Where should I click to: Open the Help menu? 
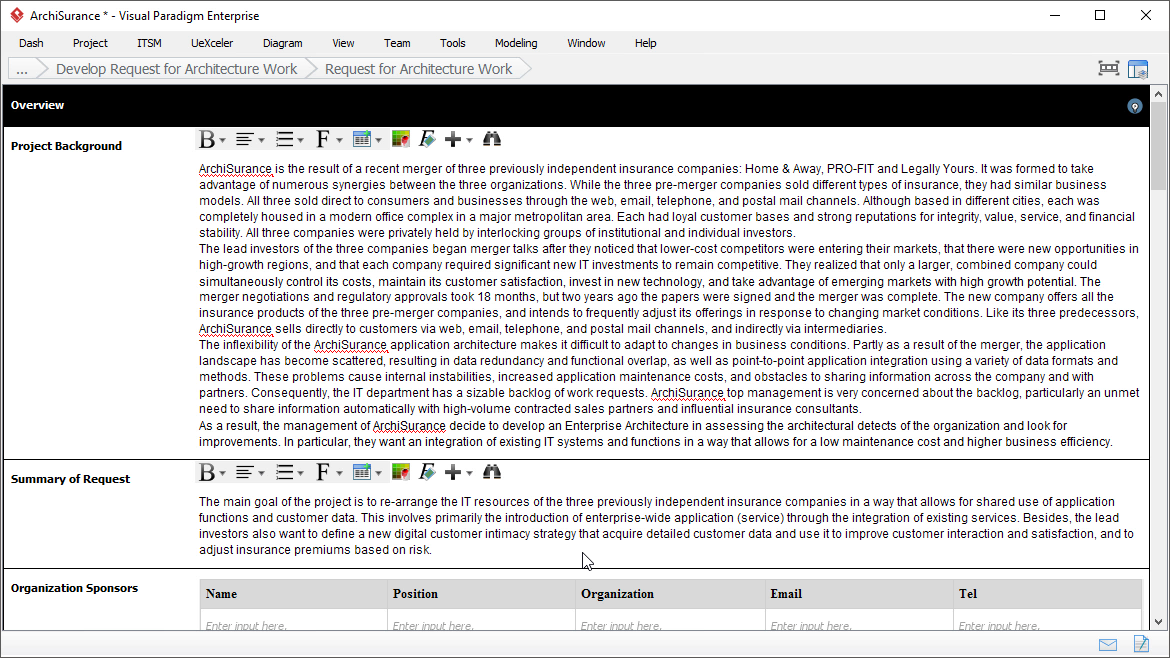pyautogui.click(x=645, y=43)
